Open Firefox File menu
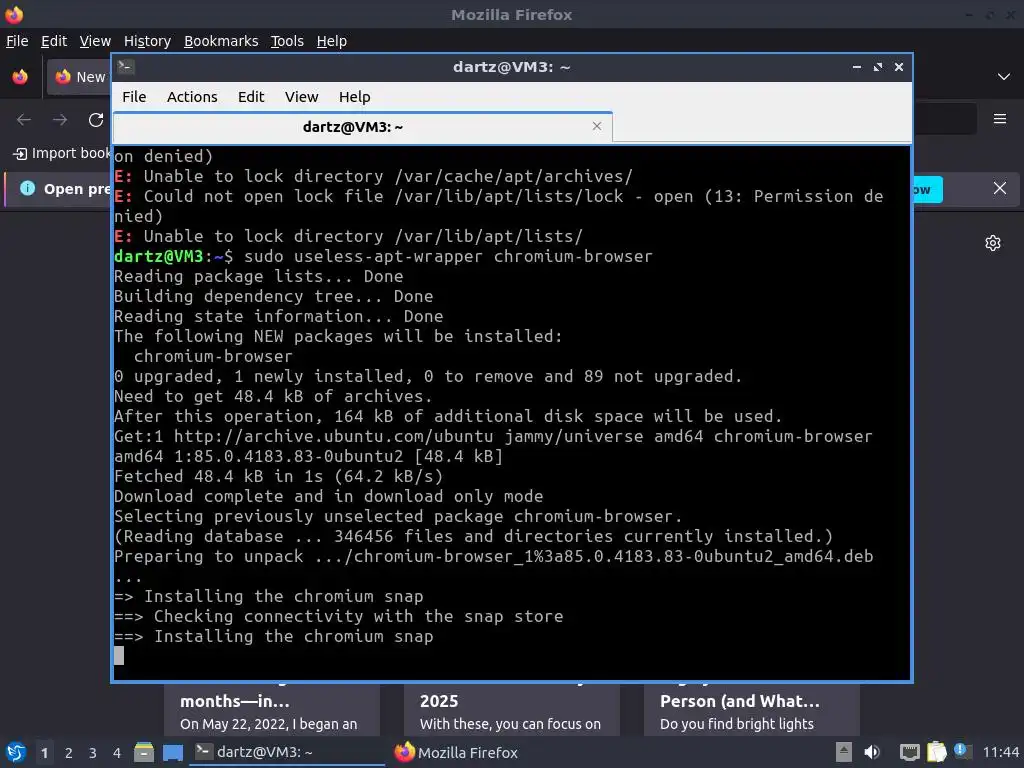The image size is (1024, 768). pos(17,41)
